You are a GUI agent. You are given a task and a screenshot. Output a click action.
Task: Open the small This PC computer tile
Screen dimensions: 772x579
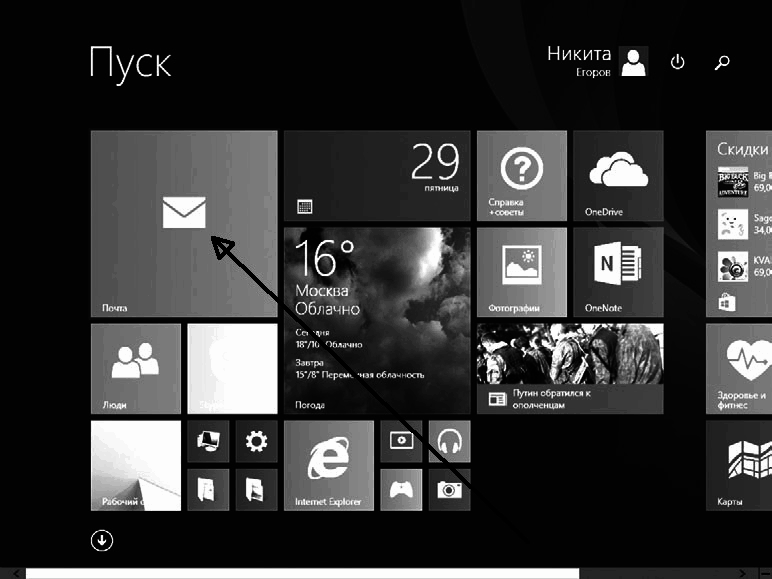(208, 441)
